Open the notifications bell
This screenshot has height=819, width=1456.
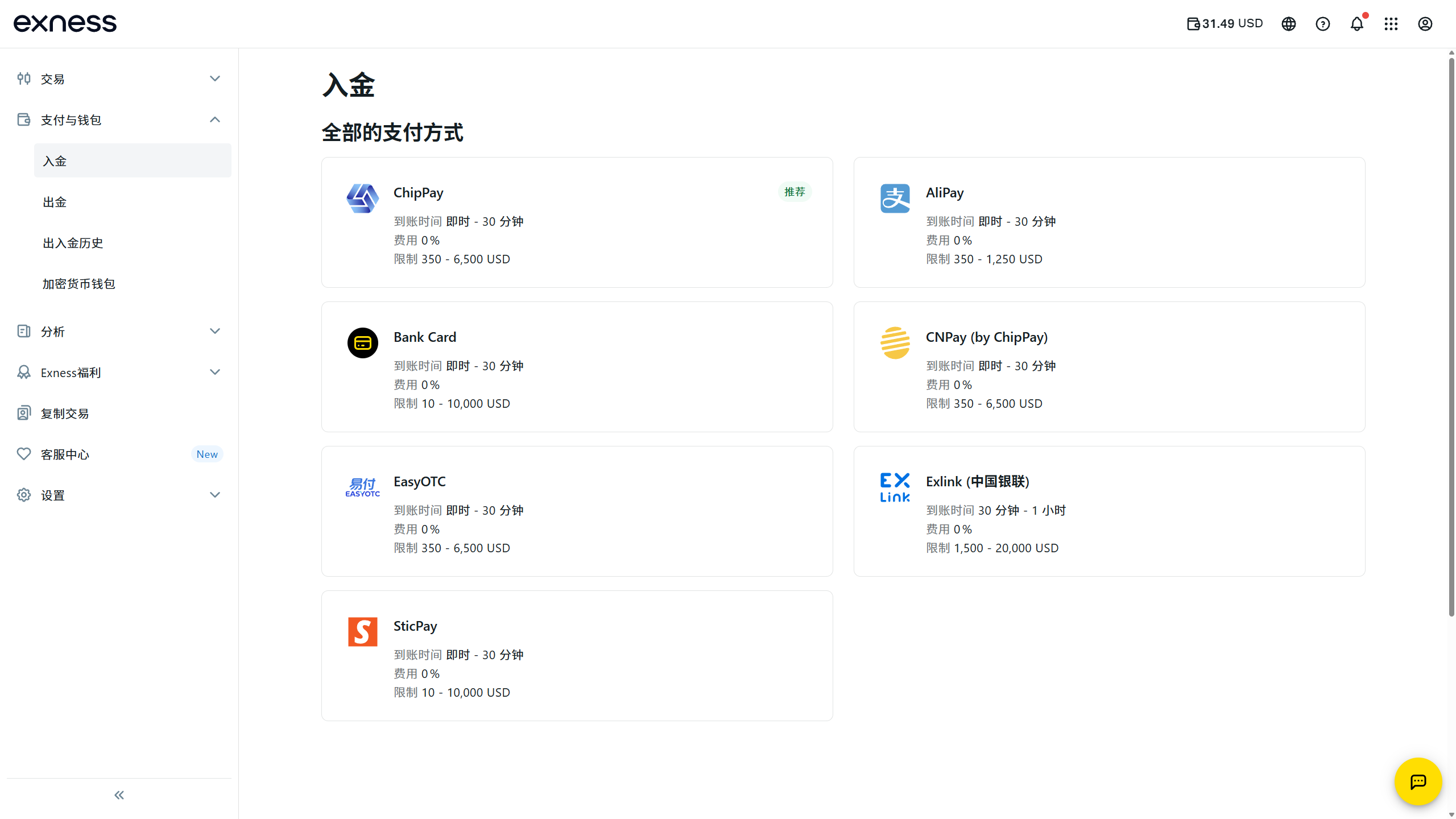(1357, 24)
